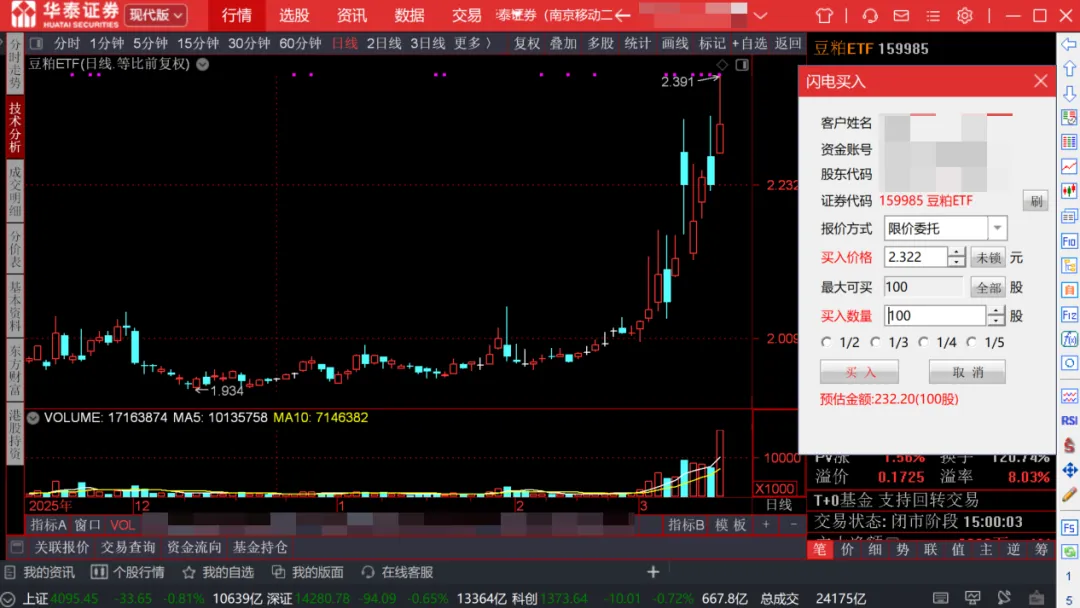Adjust the 买入数量 stepper arrows
Viewport: 1080px width, 608px height.
[x=996, y=315]
